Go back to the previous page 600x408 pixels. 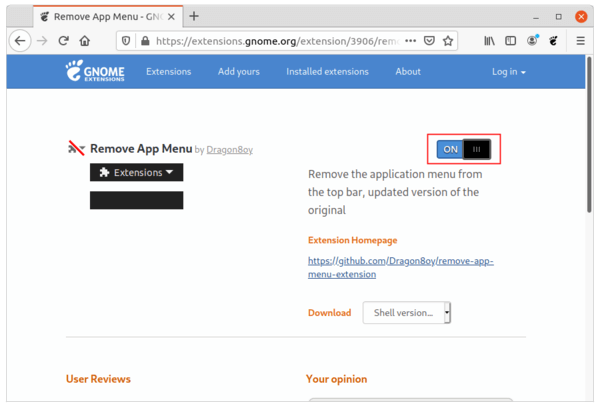(x=20, y=41)
